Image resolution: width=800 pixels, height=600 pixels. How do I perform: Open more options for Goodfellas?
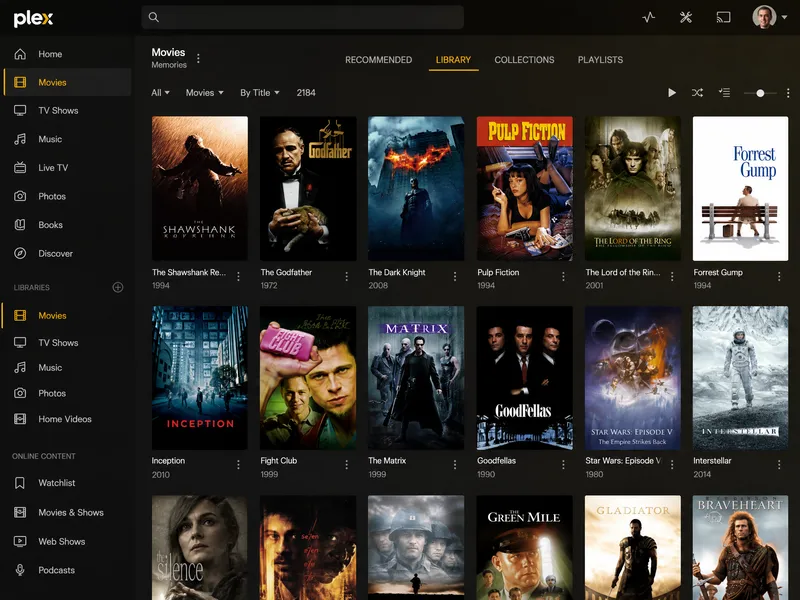563,465
